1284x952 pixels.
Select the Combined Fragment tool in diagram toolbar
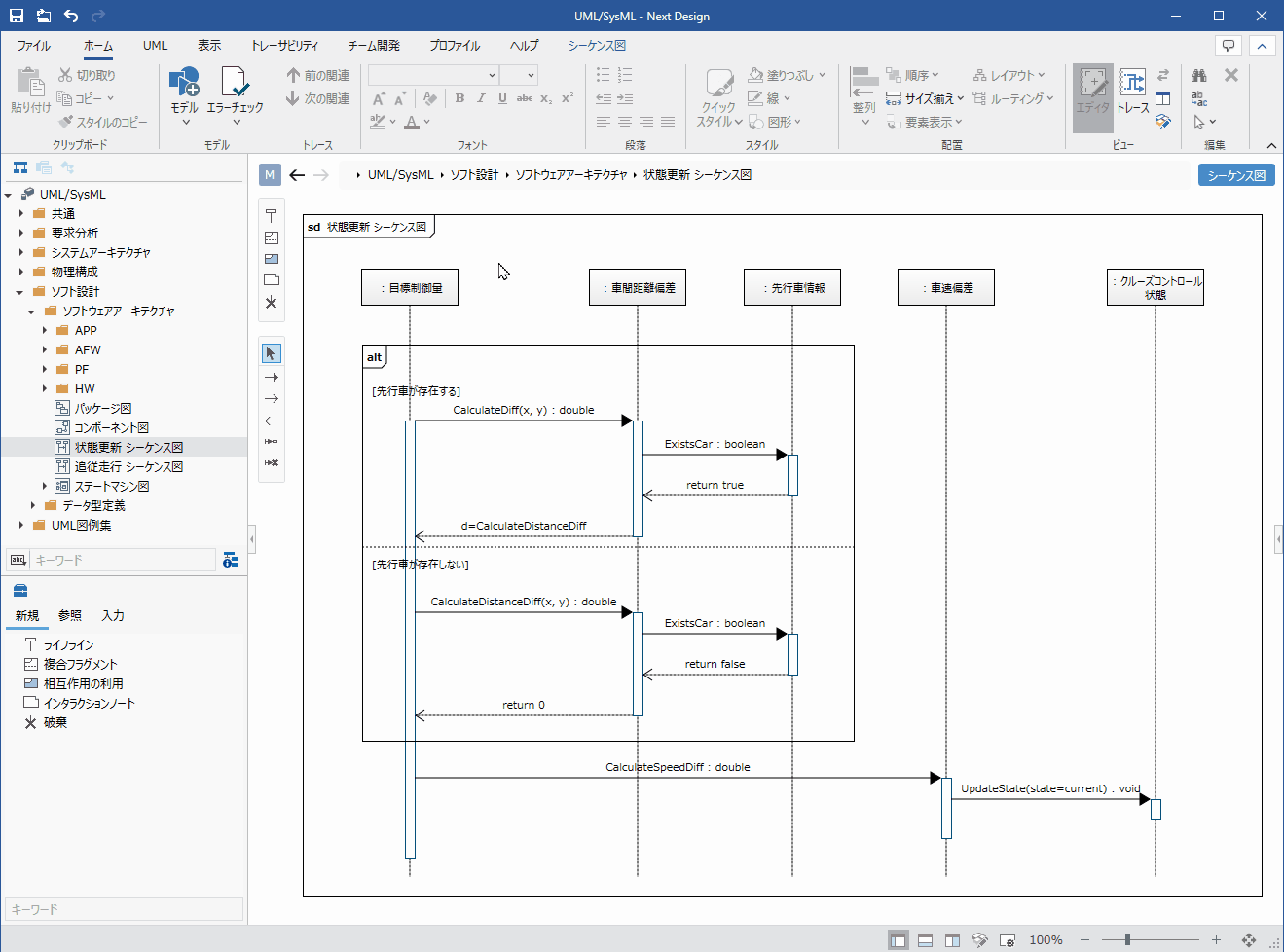pos(272,238)
